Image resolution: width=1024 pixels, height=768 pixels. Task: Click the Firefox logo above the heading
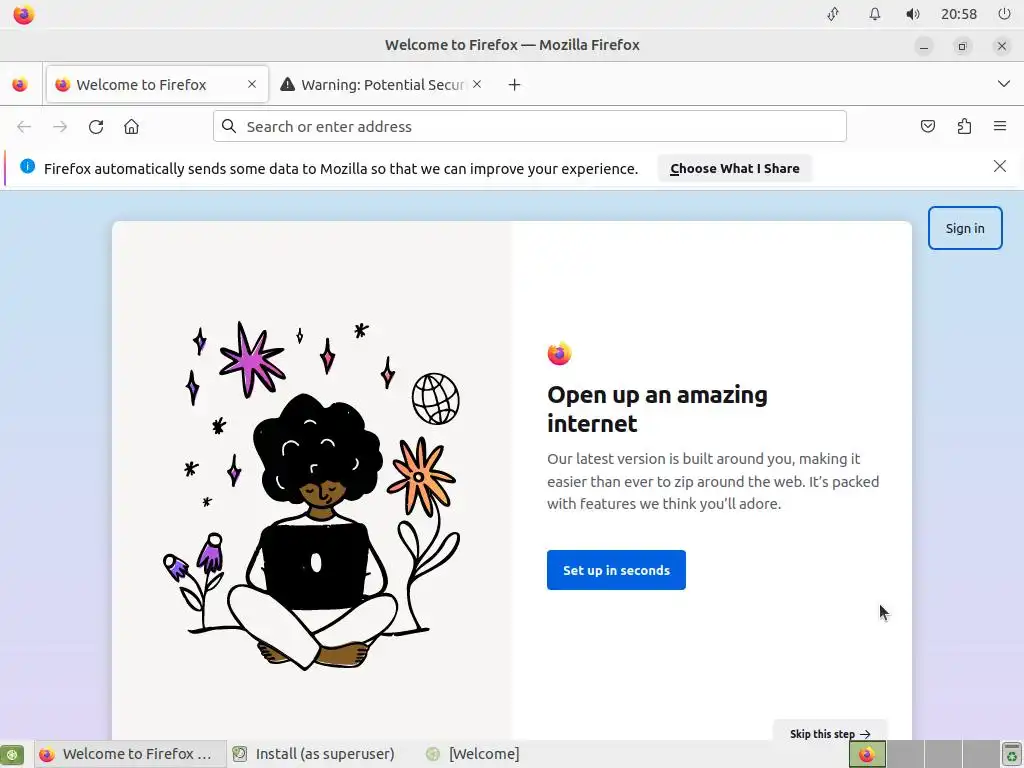pos(559,353)
